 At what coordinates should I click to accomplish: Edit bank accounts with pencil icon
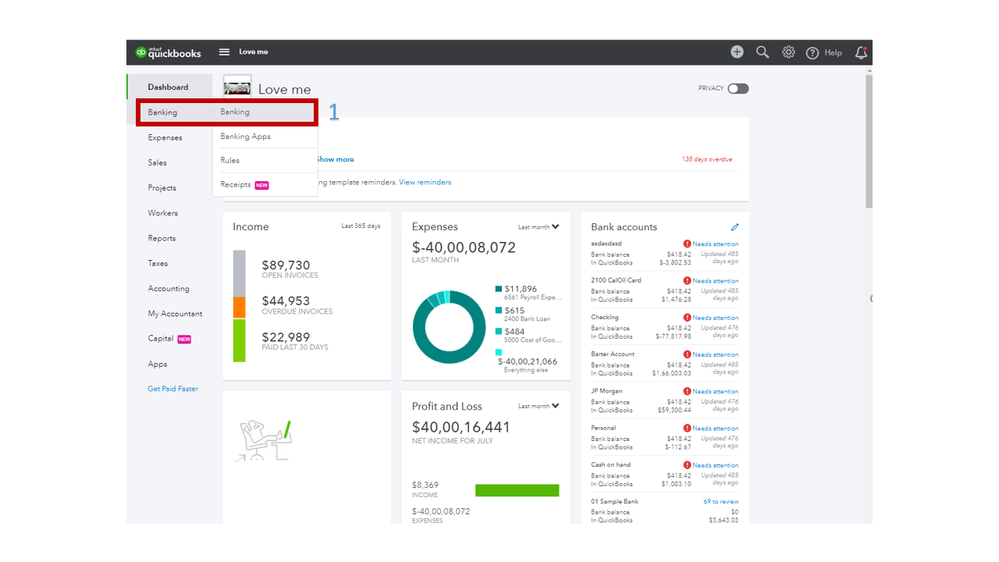[x=735, y=227]
